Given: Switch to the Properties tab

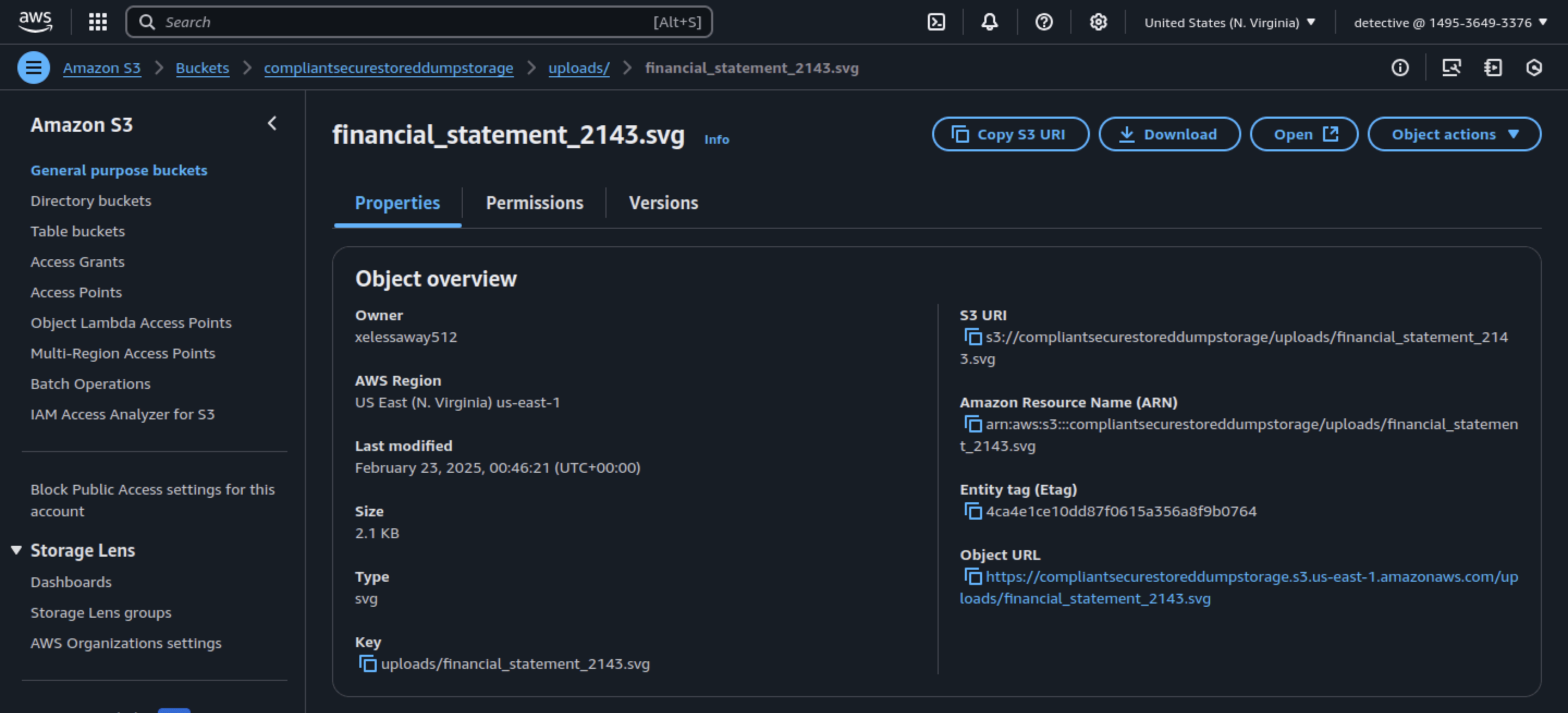Looking at the screenshot, I should tap(397, 203).
